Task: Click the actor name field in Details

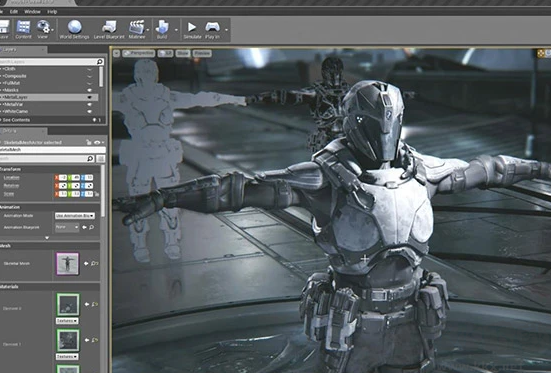Action: click(53, 150)
